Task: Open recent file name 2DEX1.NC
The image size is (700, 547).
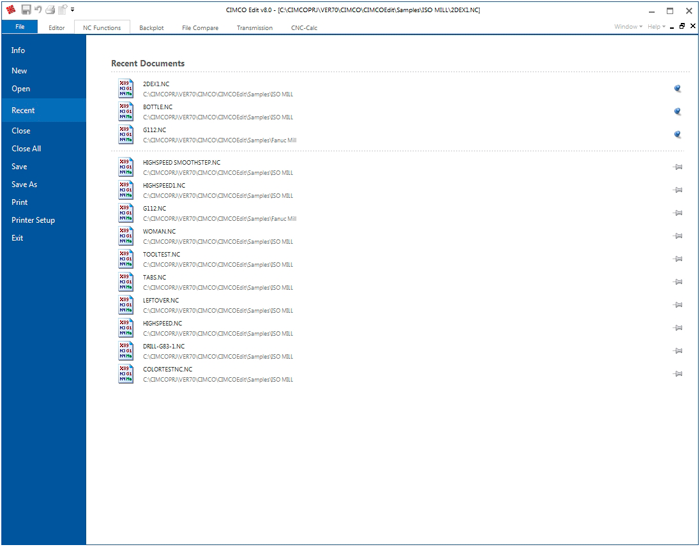Action: point(156,84)
